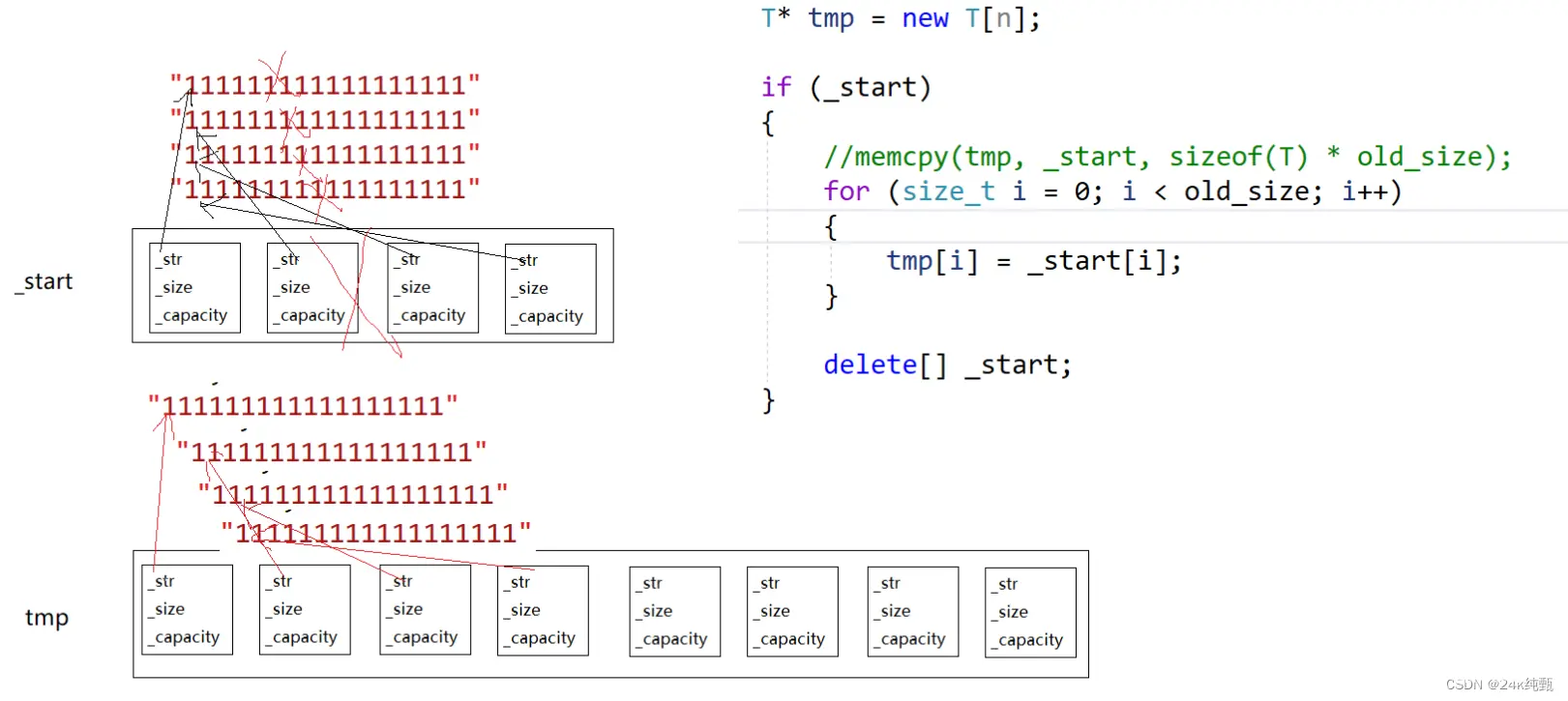Select the "new" keyword in the first code line
This screenshot has height=701, width=1568.
pos(925,18)
